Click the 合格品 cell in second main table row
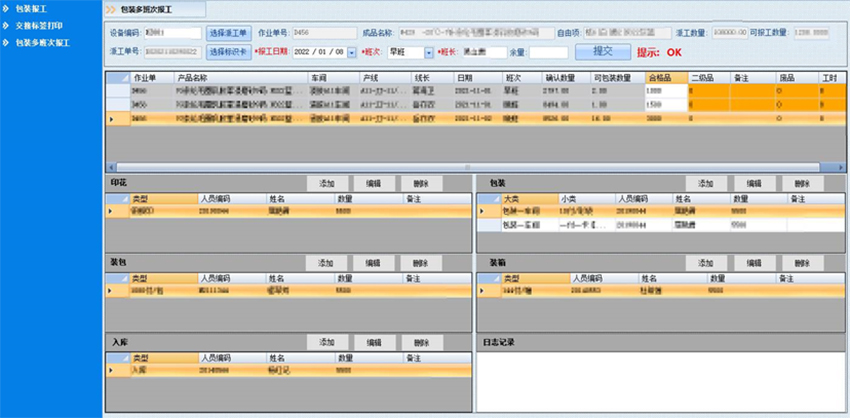The image size is (850, 418). click(x=666, y=105)
